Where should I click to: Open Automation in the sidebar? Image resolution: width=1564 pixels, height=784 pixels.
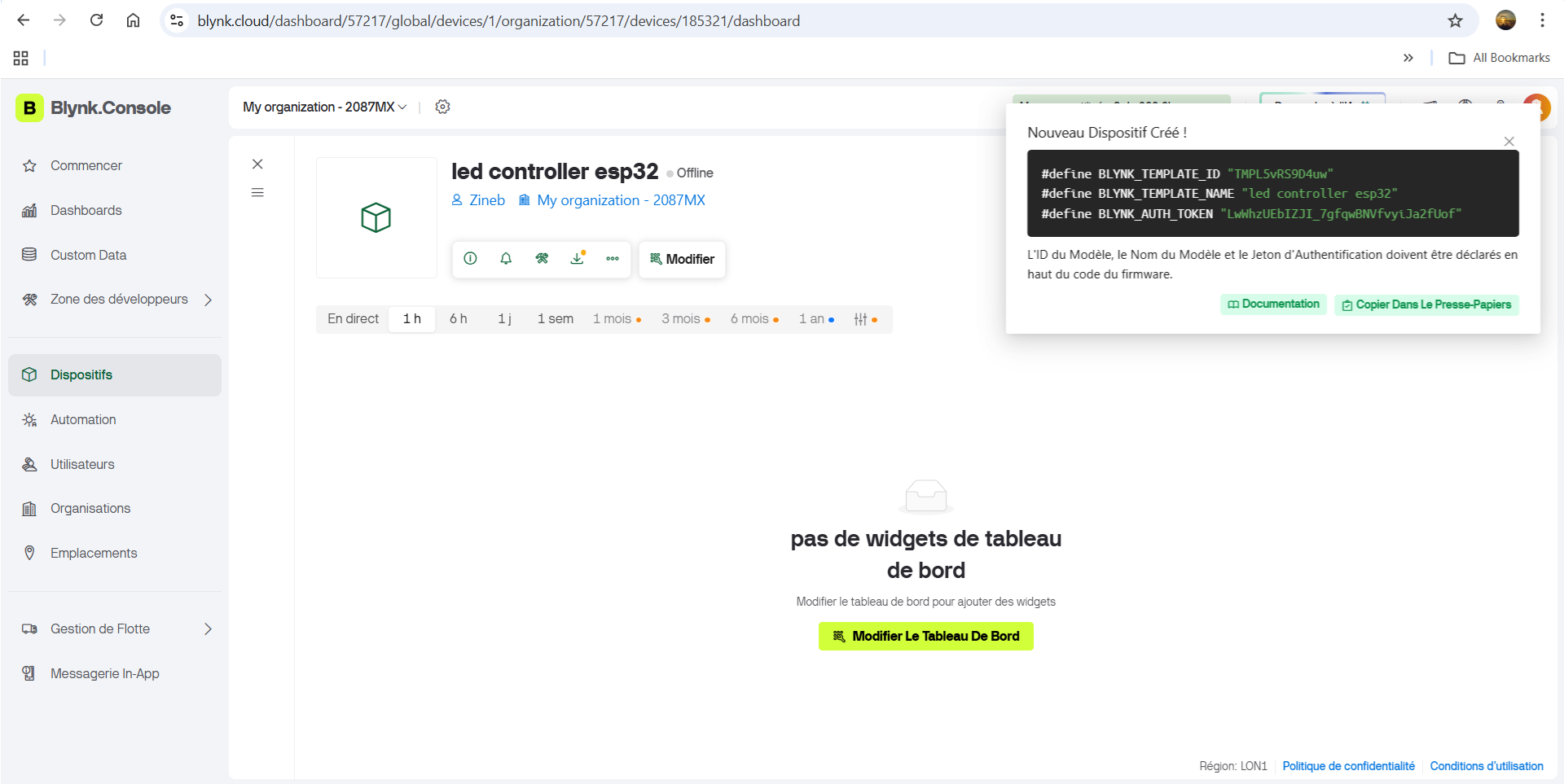click(x=115, y=419)
